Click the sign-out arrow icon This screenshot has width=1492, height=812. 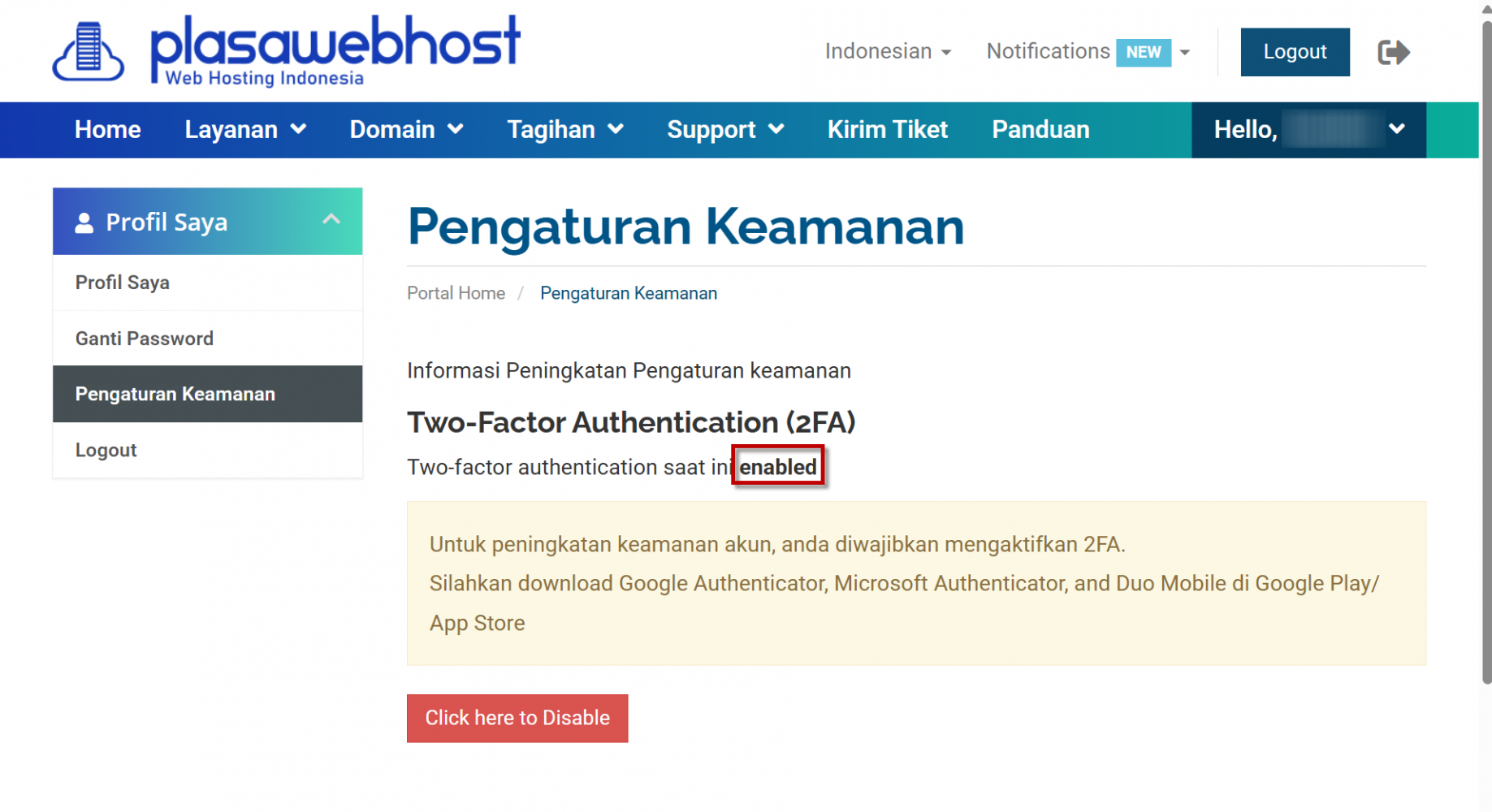point(1394,53)
